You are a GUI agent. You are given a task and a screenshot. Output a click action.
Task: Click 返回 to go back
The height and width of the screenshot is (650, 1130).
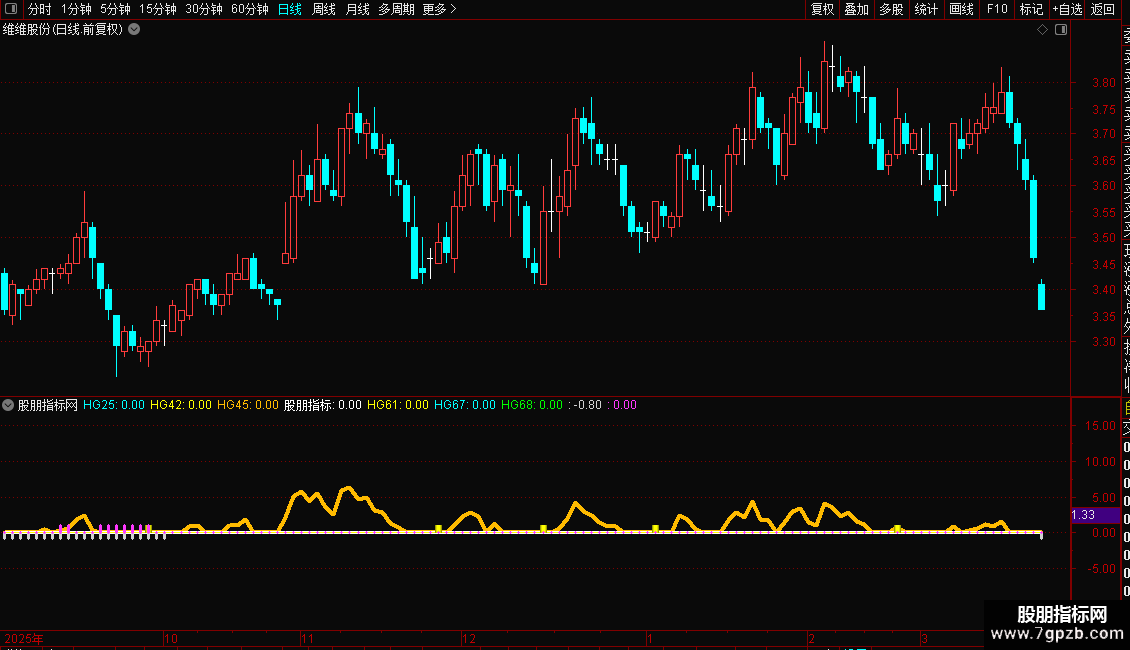(1103, 9)
